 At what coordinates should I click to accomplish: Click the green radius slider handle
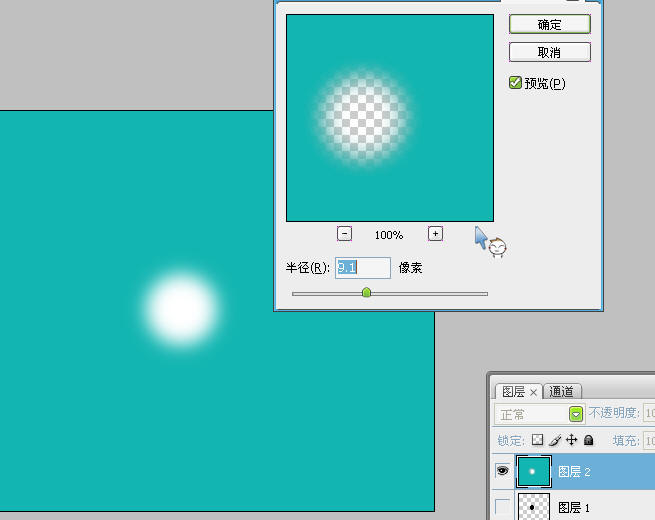pyautogui.click(x=366, y=292)
